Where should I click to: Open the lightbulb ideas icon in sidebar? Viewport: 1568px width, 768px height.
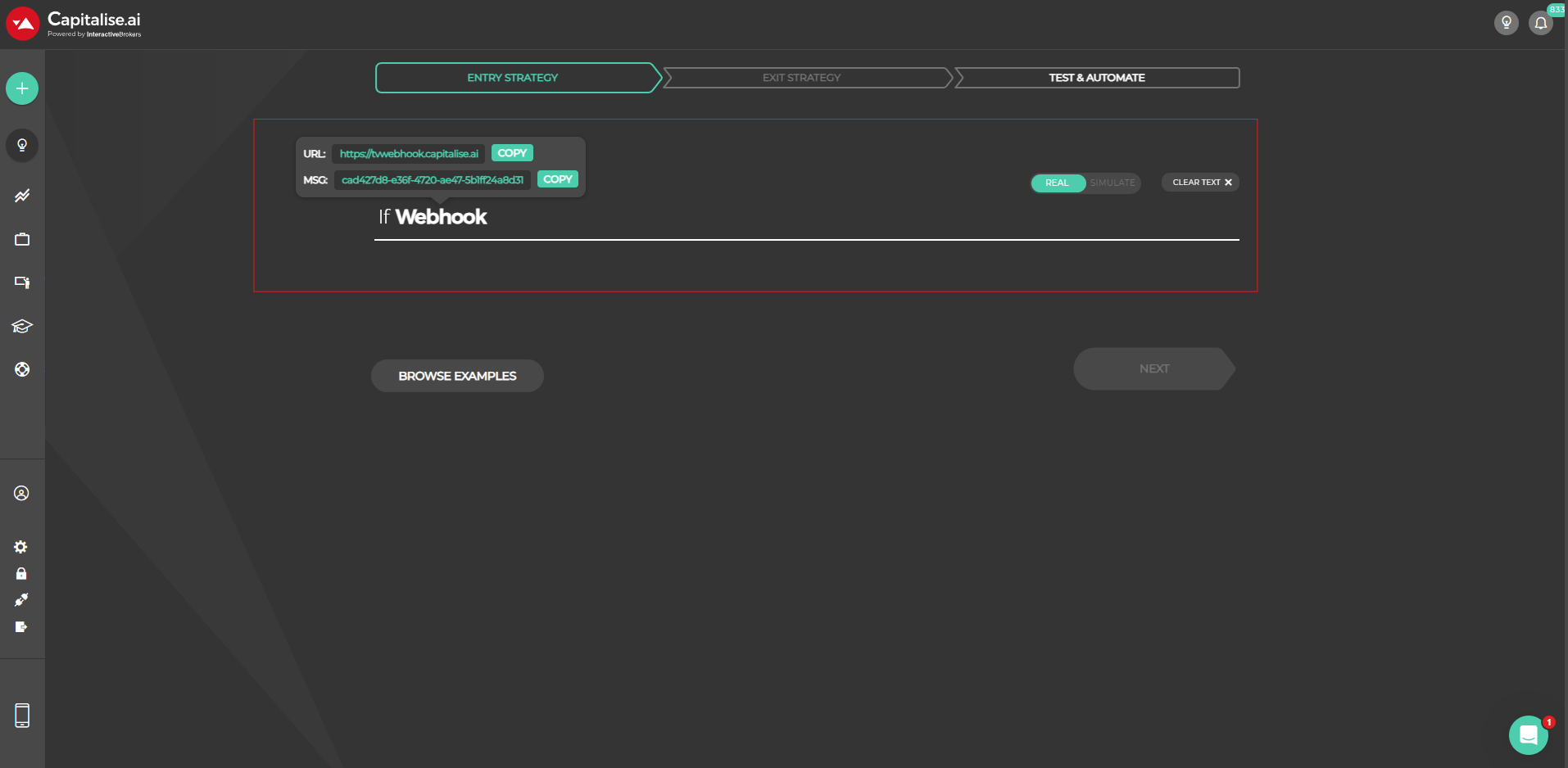[x=22, y=145]
